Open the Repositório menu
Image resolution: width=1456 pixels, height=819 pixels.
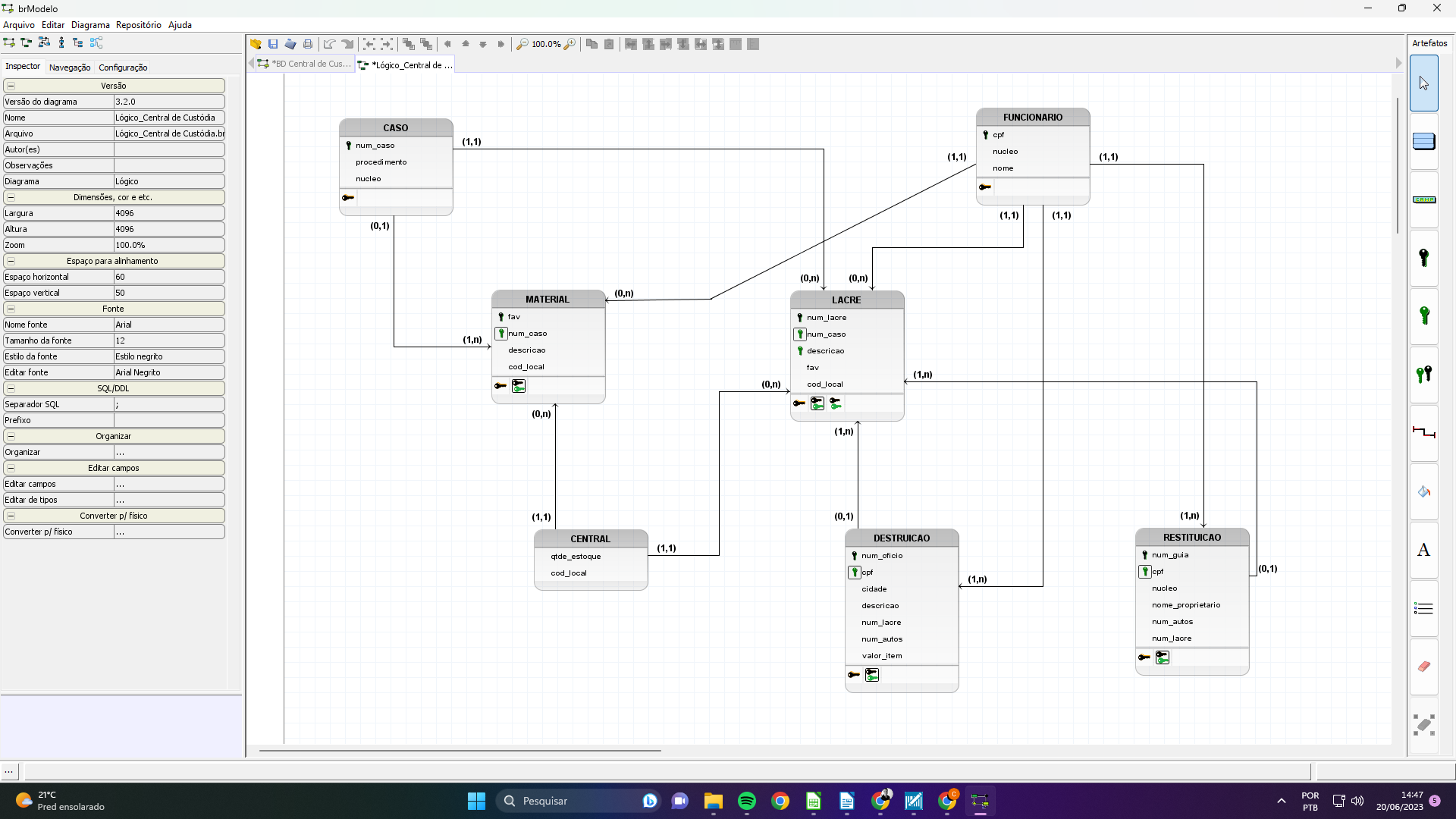(x=138, y=25)
